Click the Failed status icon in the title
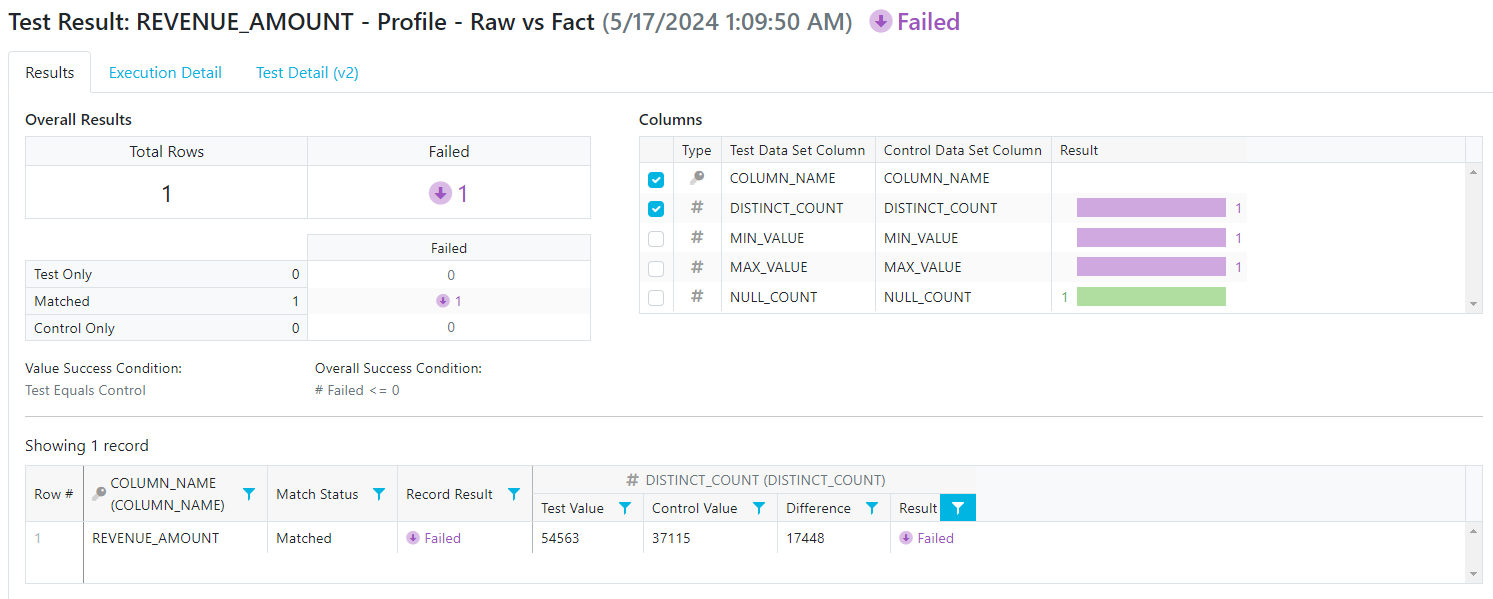The width and height of the screenshot is (1493, 599). (x=880, y=22)
